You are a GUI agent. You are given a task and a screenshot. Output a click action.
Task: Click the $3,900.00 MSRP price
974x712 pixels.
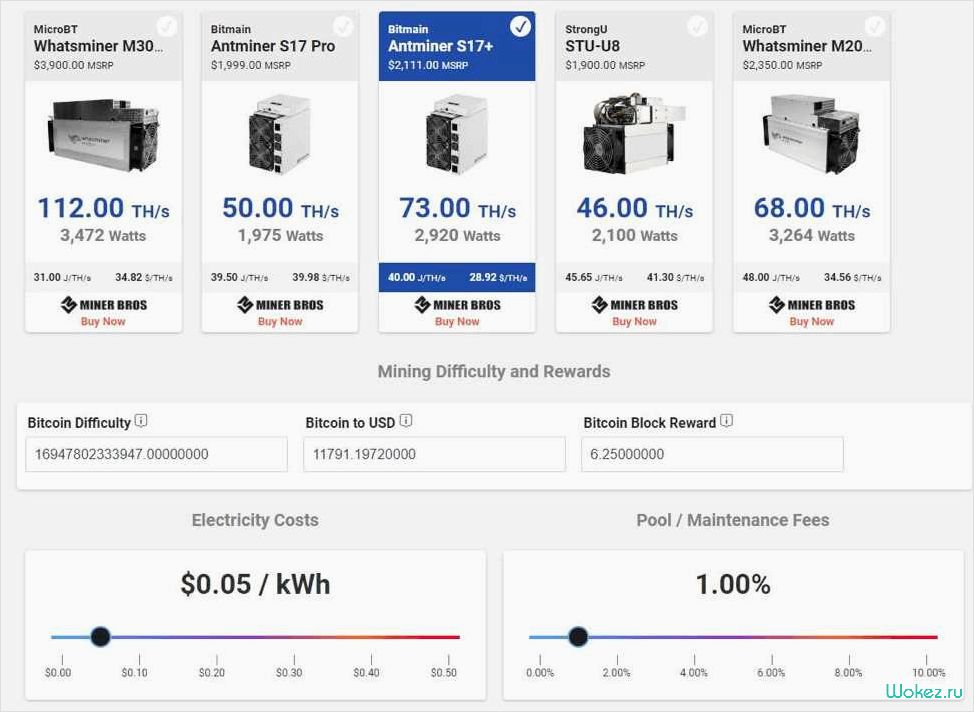pyautogui.click(x=73, y=65)
